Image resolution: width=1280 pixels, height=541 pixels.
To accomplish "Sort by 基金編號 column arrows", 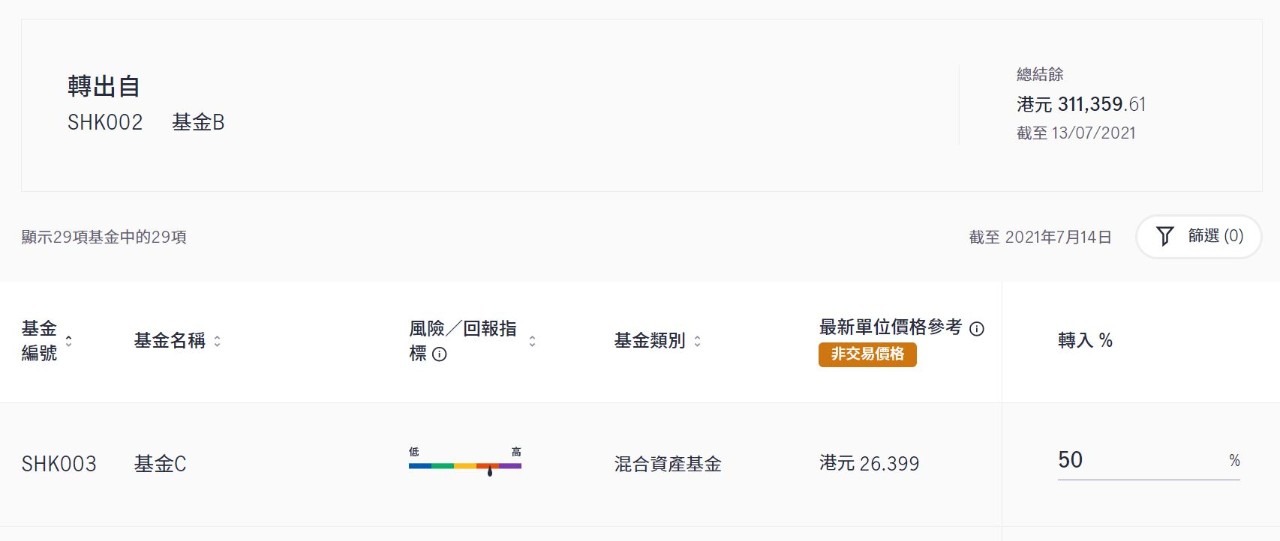I will [x=69, y=341].
